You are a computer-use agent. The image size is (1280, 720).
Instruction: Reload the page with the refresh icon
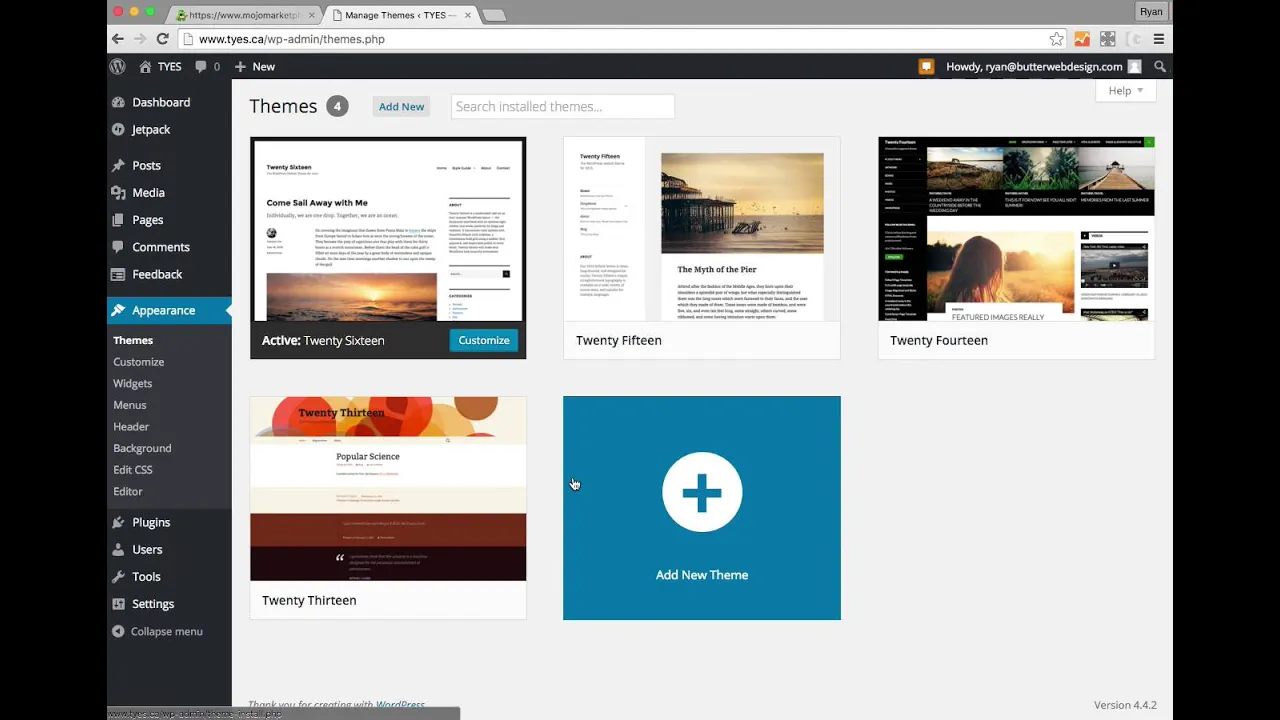click(162, 39)
